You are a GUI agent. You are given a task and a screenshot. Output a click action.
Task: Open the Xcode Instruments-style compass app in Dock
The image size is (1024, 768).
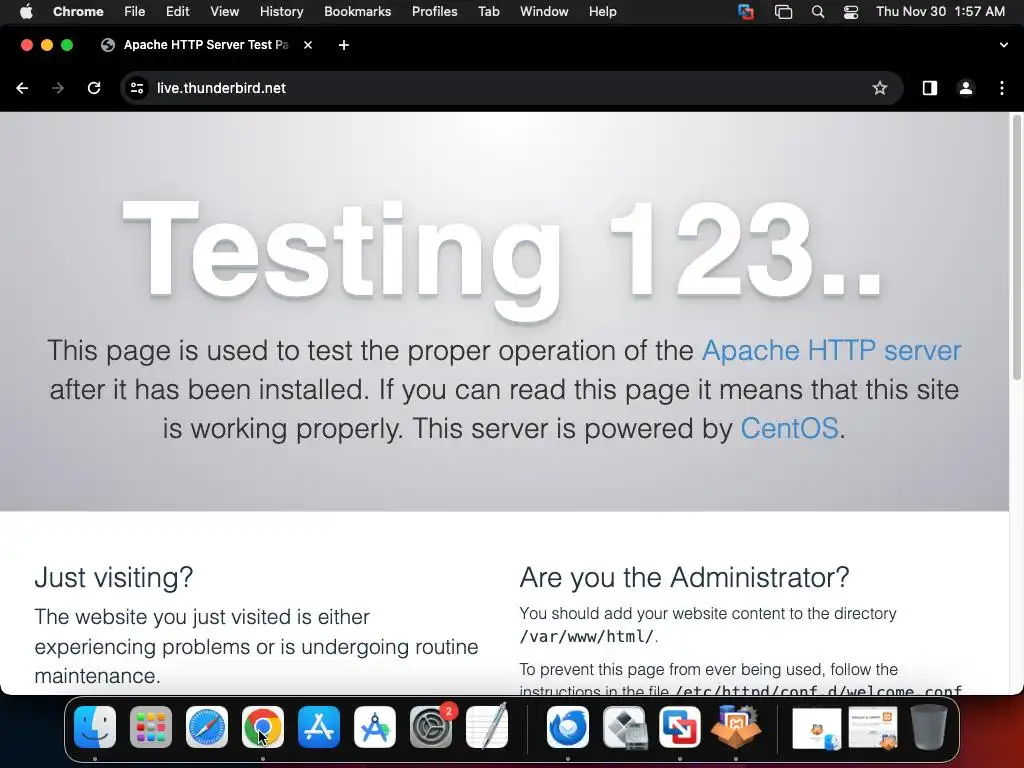pyautogui.click(x=375, y=727)
